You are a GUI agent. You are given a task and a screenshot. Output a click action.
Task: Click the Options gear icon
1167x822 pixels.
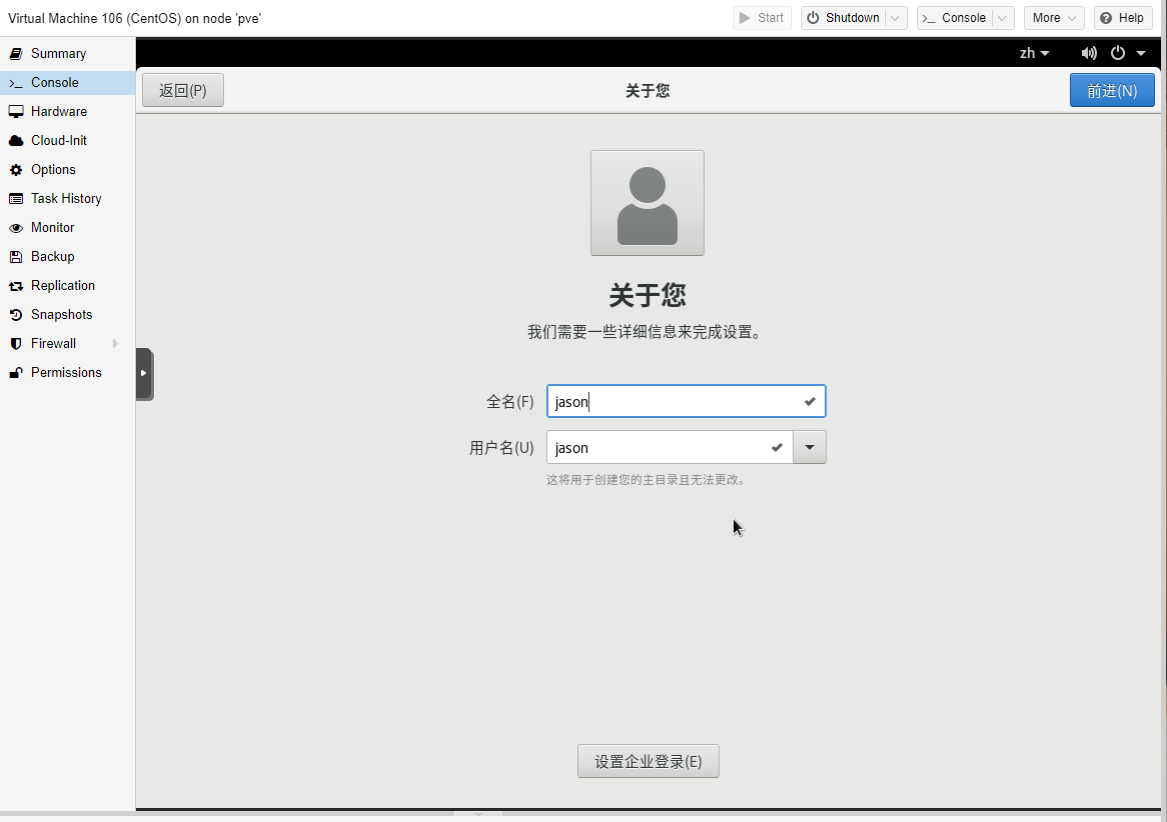point(16,170)
